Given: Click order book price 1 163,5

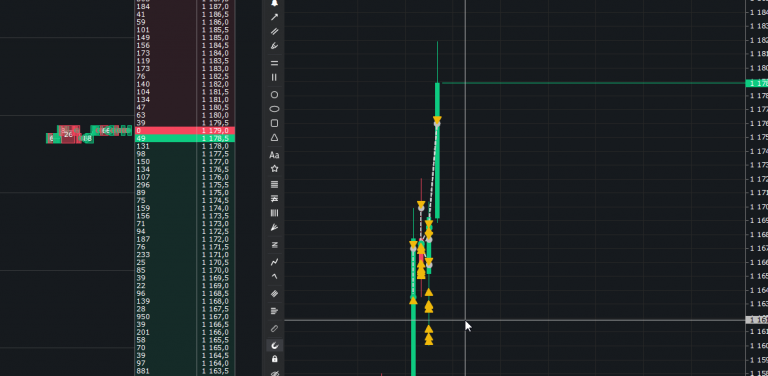Looking at the screenshot, I should pyautogui.click(x=215, y=371).
